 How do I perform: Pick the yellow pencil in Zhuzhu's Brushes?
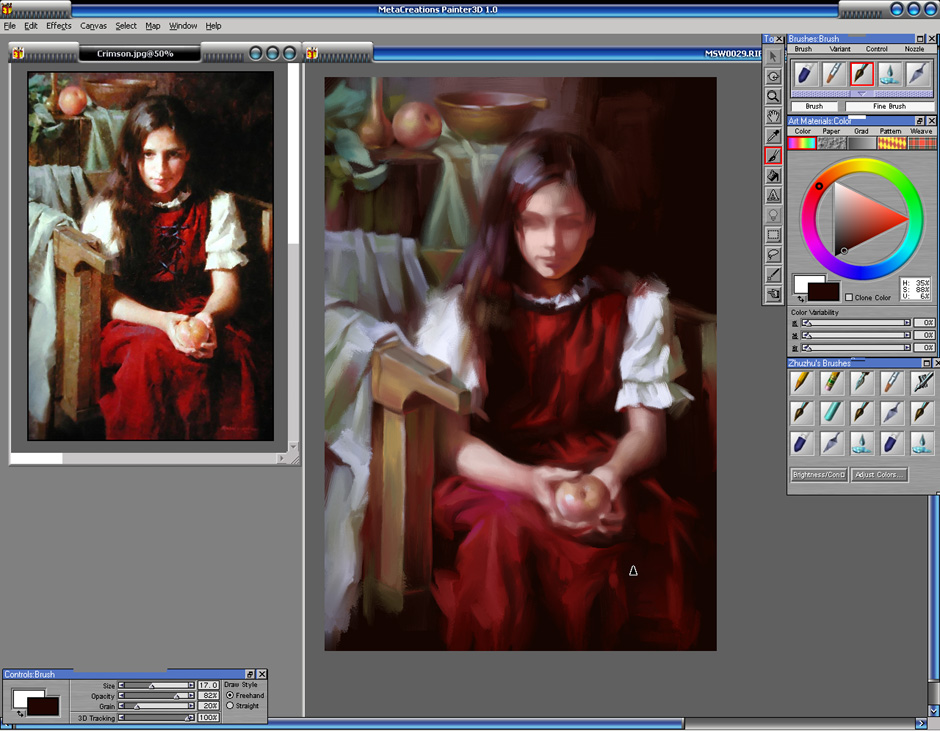[802, 382]
